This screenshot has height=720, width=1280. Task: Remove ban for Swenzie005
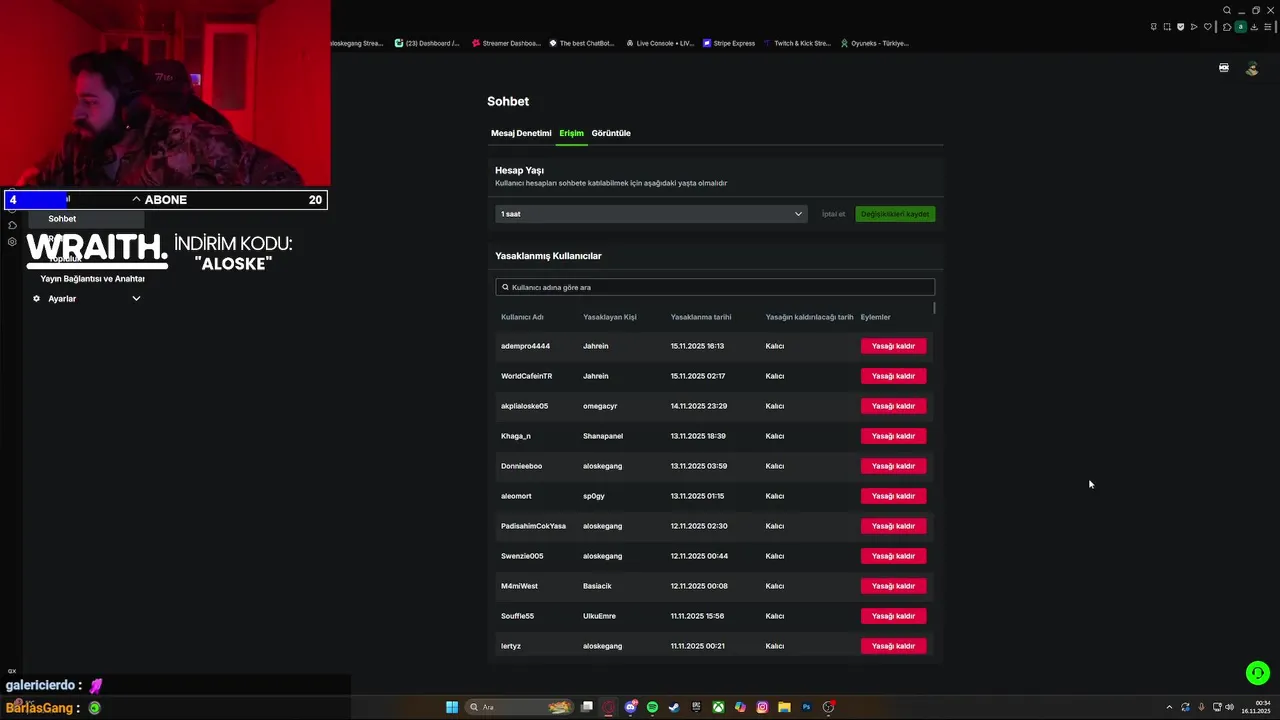(893, 556)
